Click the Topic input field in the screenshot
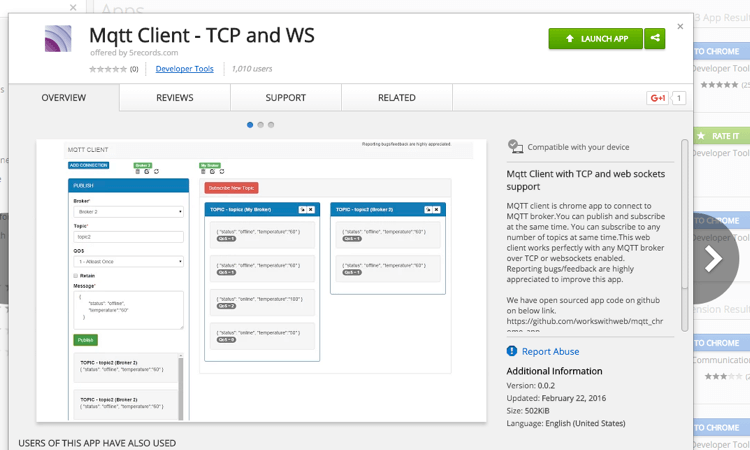 [128, 237]
